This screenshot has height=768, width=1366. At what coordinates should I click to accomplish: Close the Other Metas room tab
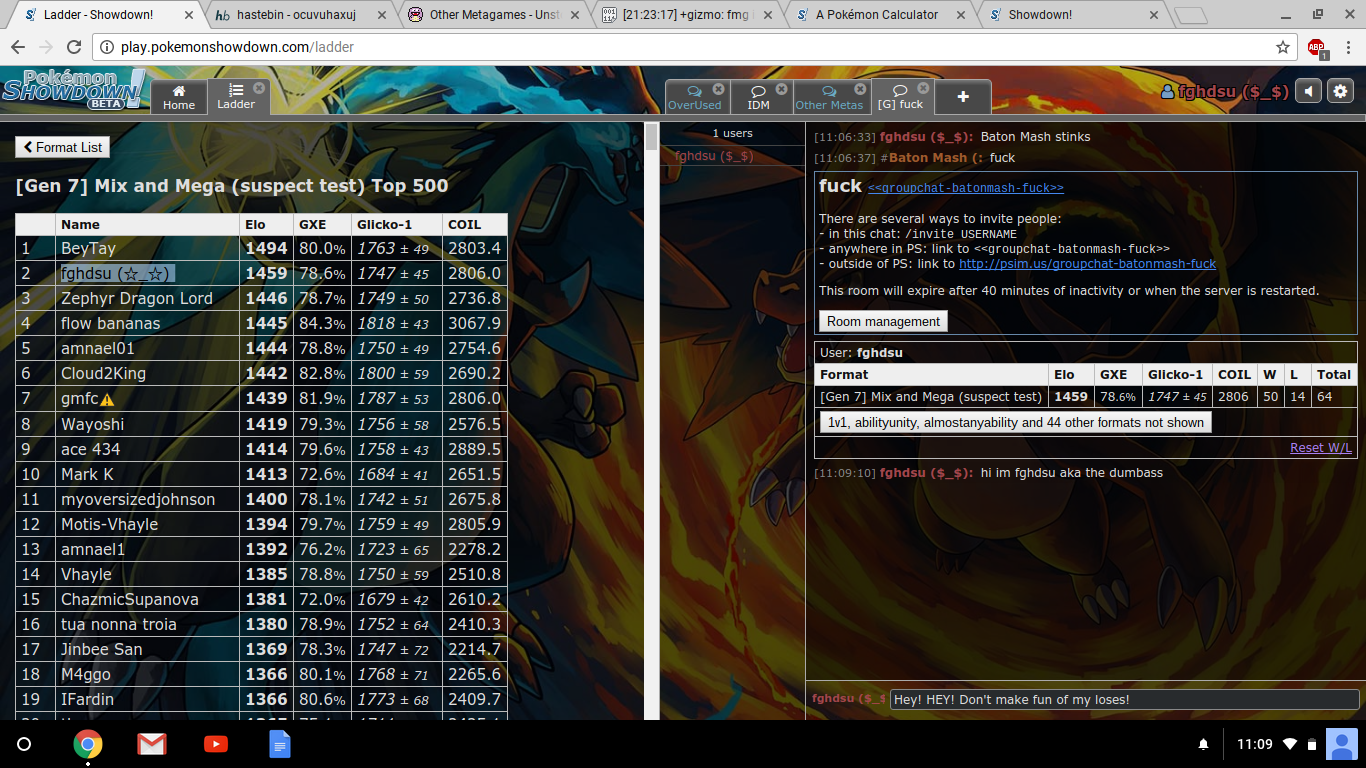(x=860, y=88)
